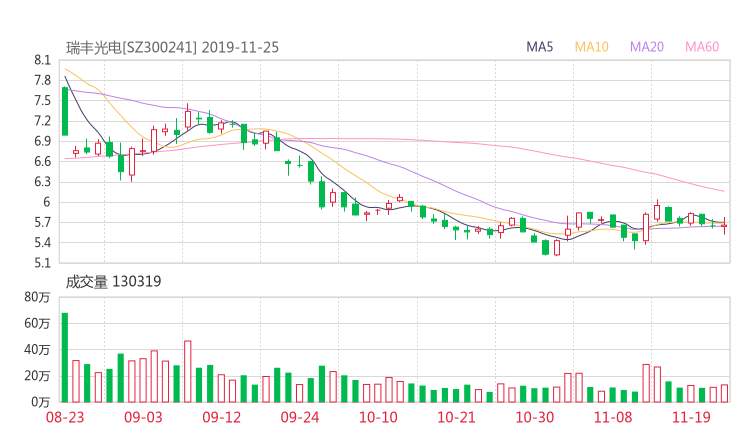Click the 10-21 date label
740x440 pixels.
456,417
